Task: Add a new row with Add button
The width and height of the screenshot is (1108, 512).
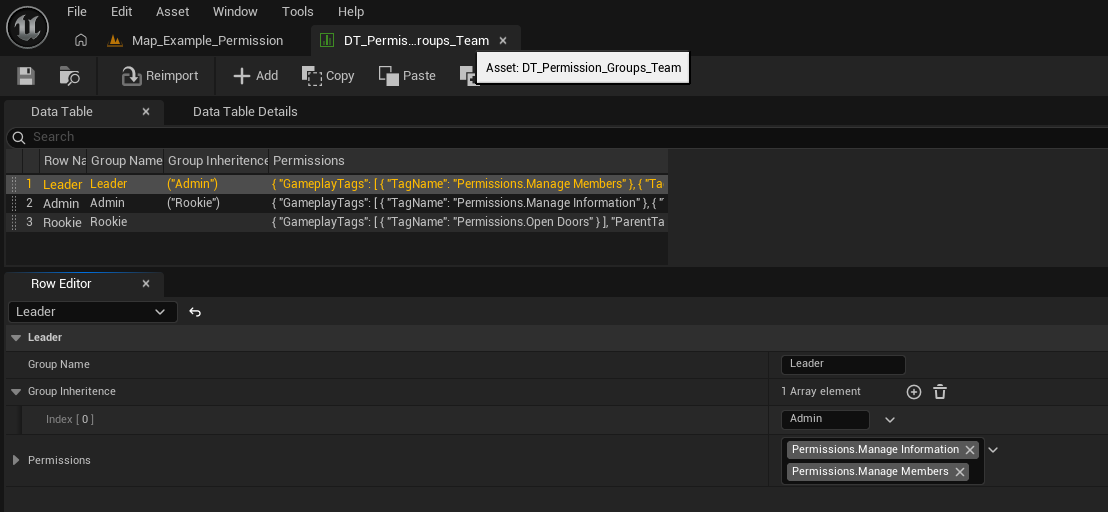Action: [x=255, y=76]
